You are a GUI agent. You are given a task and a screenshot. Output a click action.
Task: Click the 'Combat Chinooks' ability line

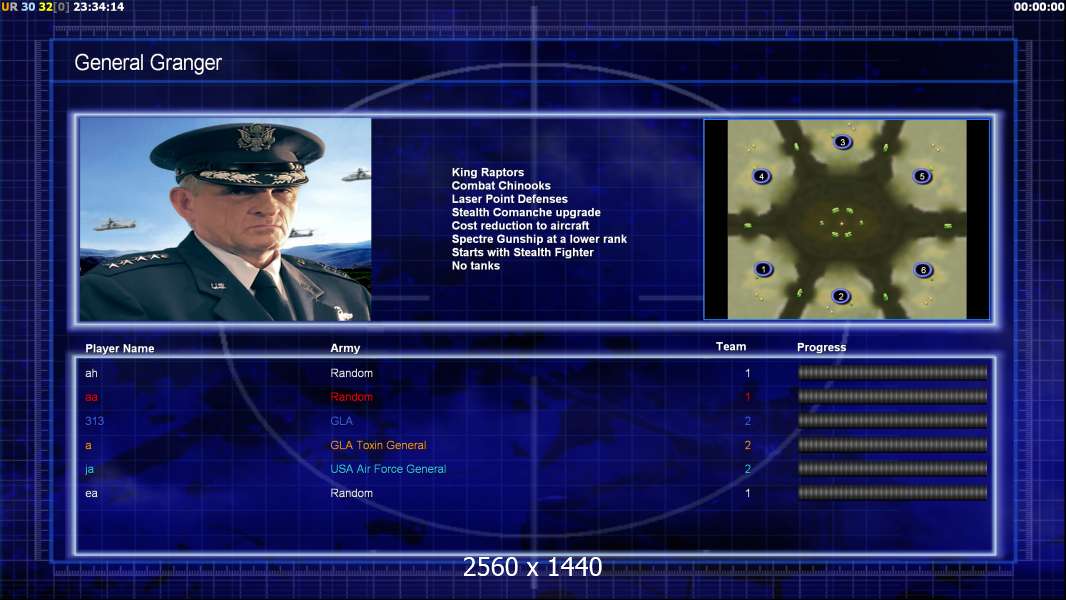[501, 186]
